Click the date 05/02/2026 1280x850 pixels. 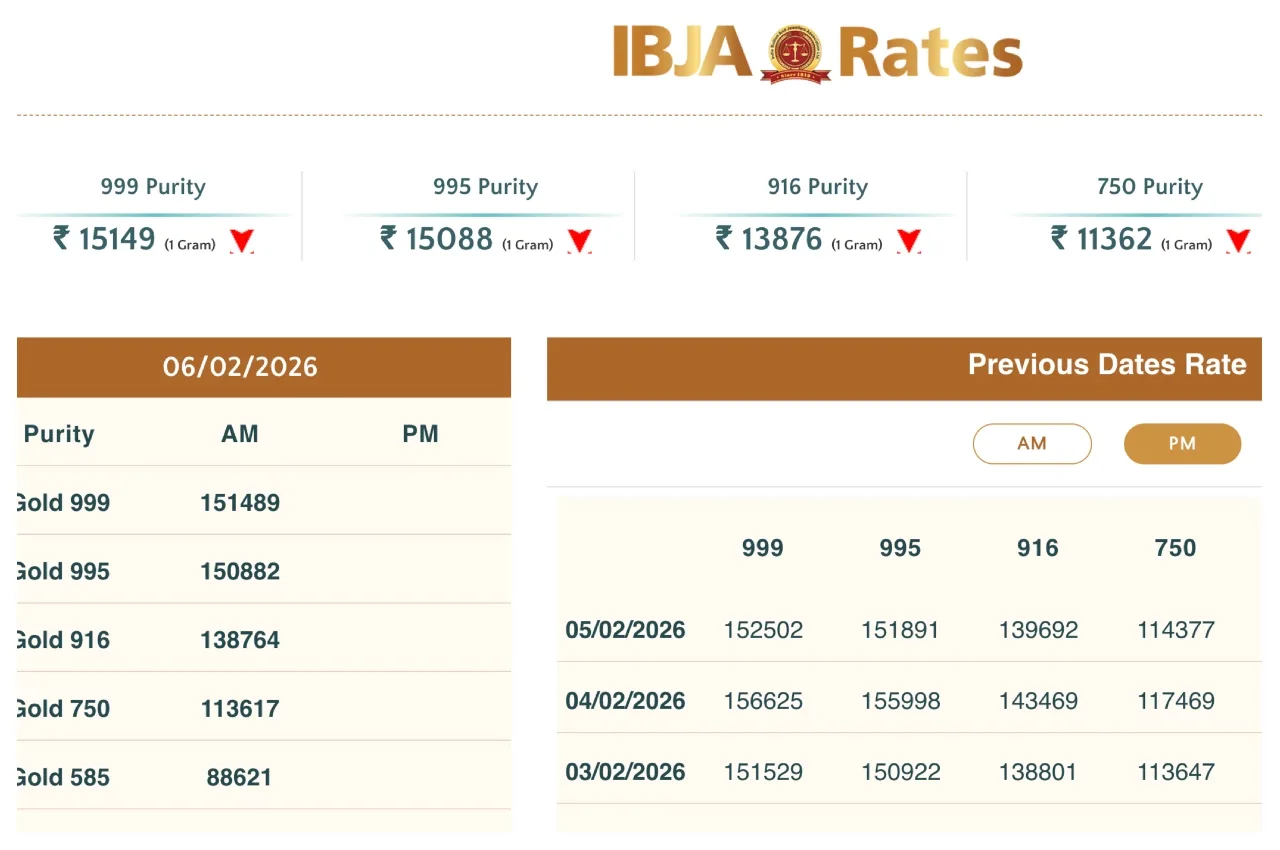click(x=625, y=630)
